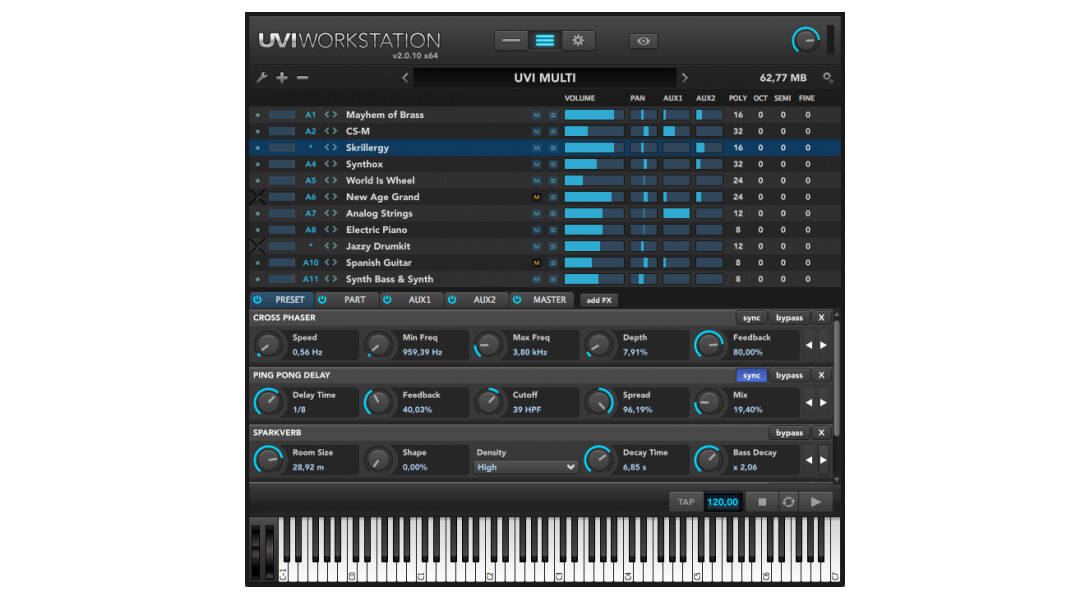Switch to the AUX2 effects tab

(485, 300)
